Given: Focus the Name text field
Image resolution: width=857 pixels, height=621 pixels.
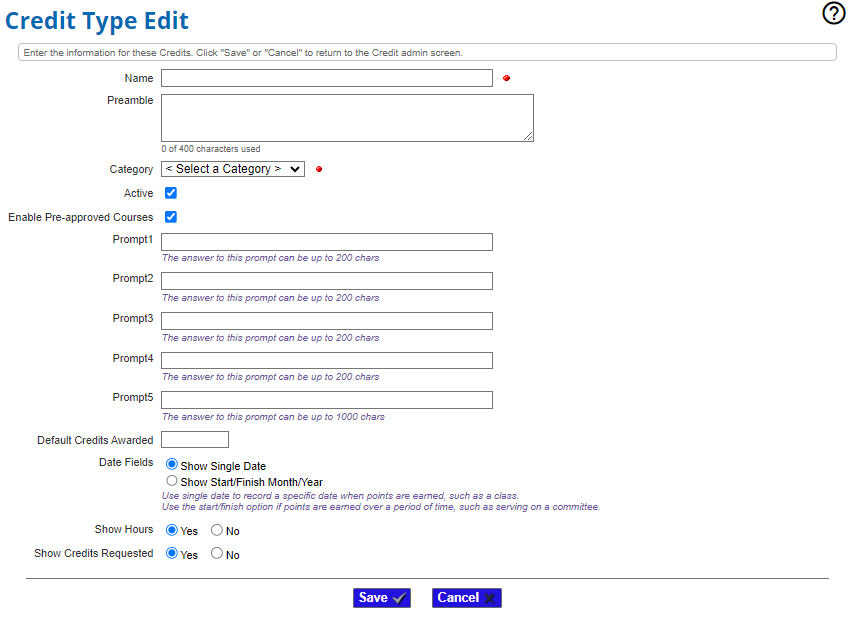Looking at the screenshot, I should click(x=326, y=78).
